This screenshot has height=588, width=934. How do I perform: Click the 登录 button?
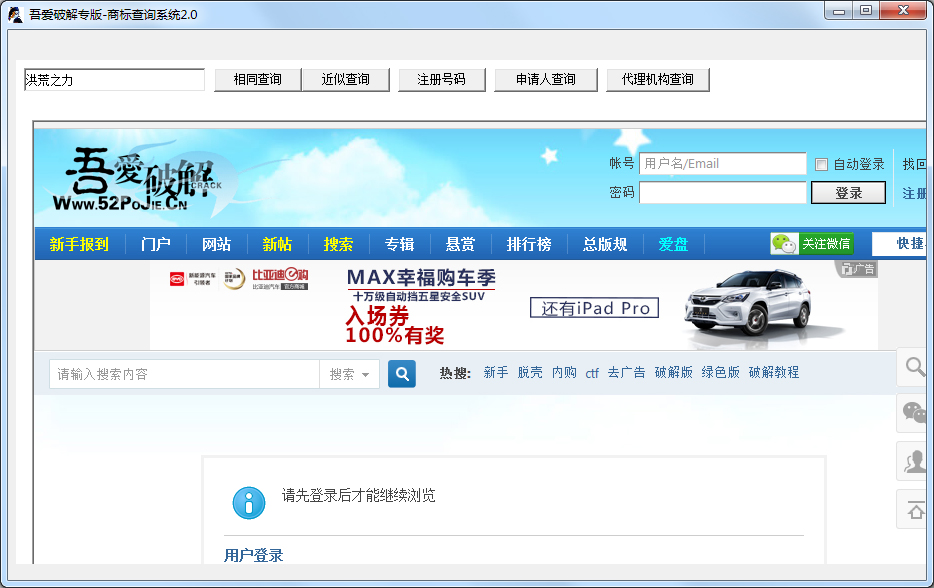tap(848, 193)
